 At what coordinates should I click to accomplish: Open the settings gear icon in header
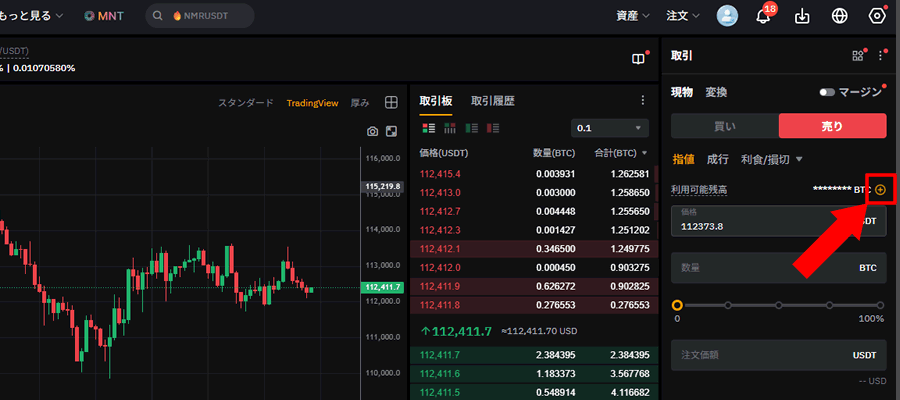877,16
